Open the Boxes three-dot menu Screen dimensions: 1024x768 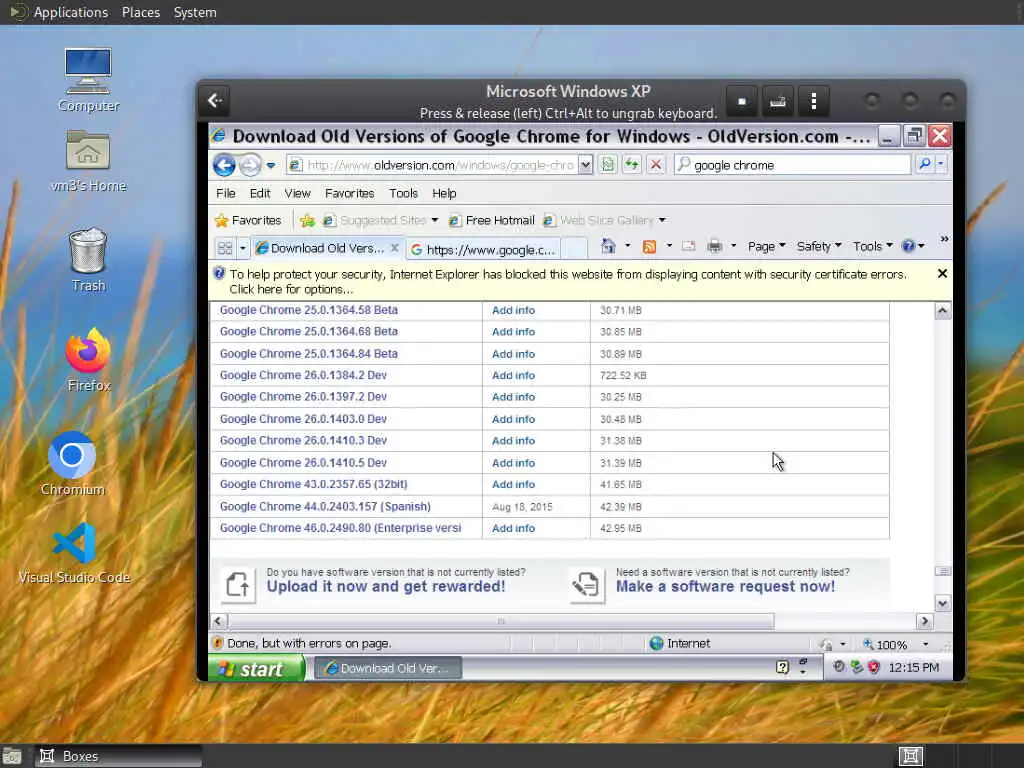click(814, 101)
